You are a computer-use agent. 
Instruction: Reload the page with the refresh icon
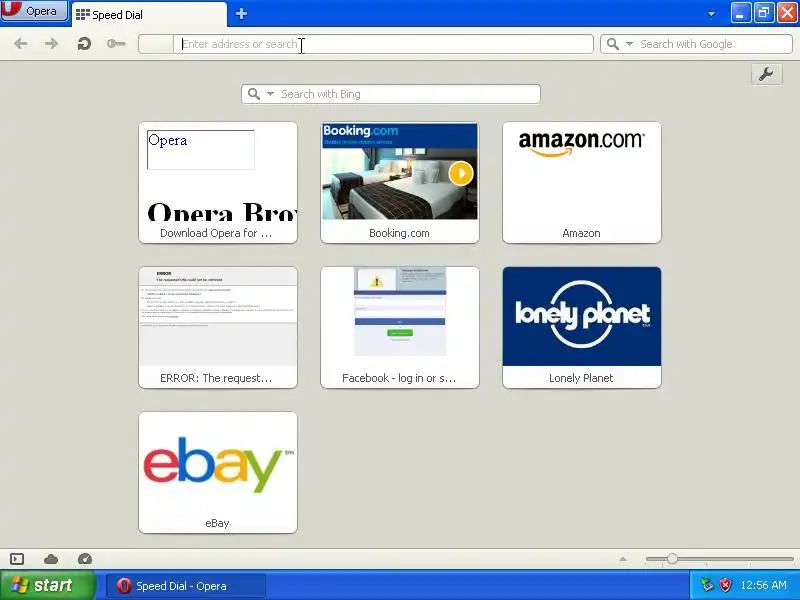coord(84,44)
